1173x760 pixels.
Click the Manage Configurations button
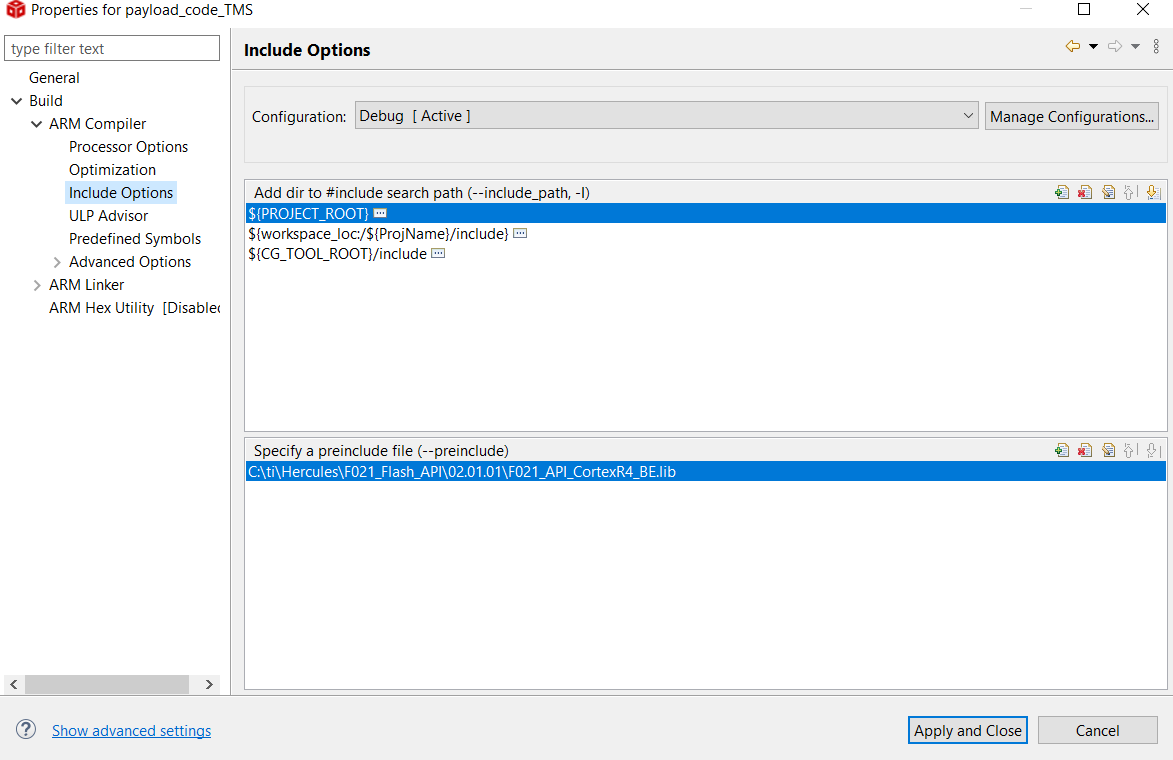tap(1071, 117)
